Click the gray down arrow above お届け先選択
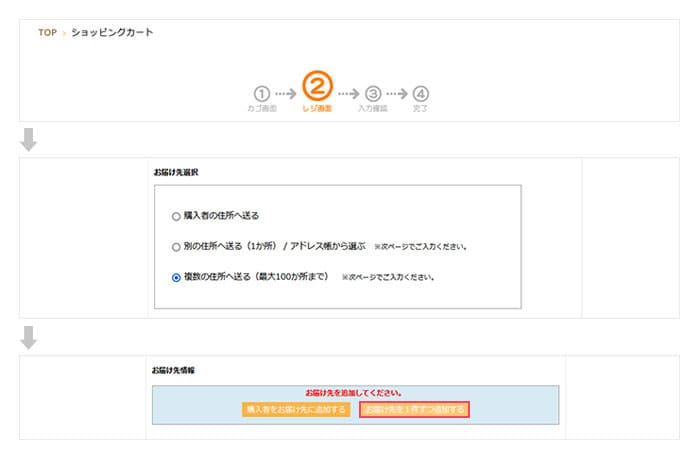 (29, 140)
